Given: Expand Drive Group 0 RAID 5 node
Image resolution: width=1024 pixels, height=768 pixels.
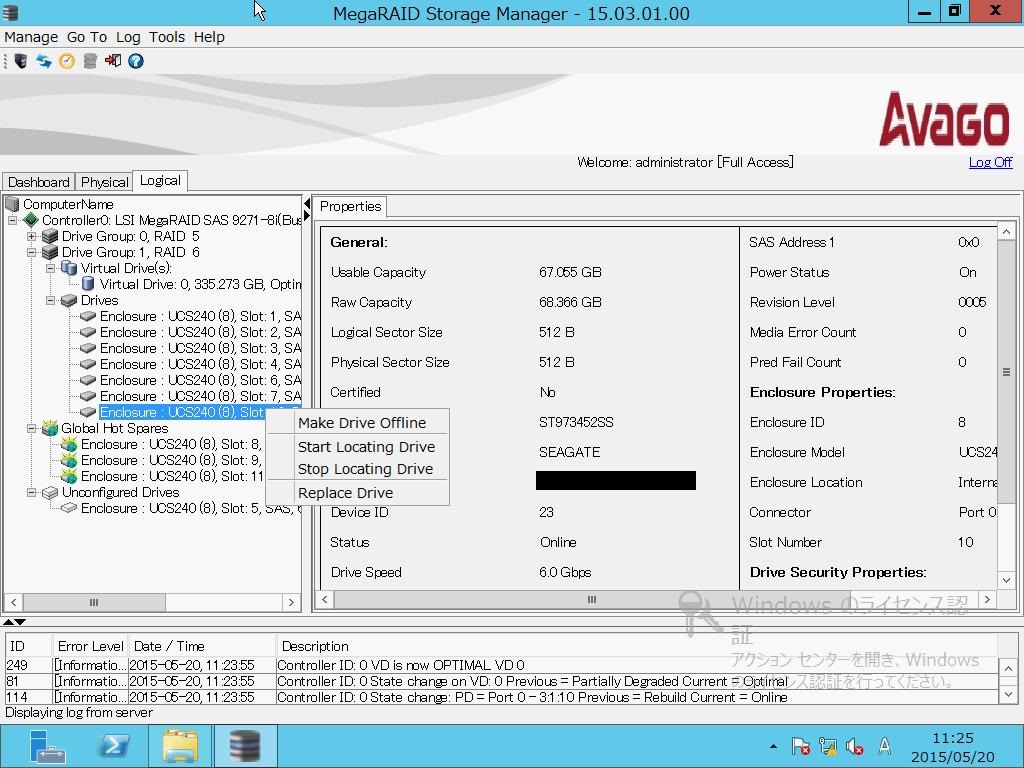Looking at the screenshot, I should tap(31, 236).
